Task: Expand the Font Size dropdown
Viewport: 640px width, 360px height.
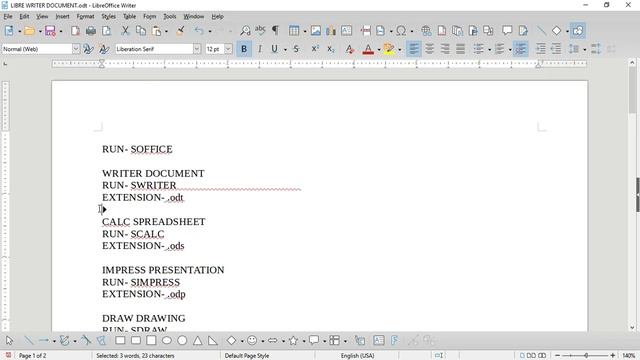Action: point(228,49)
